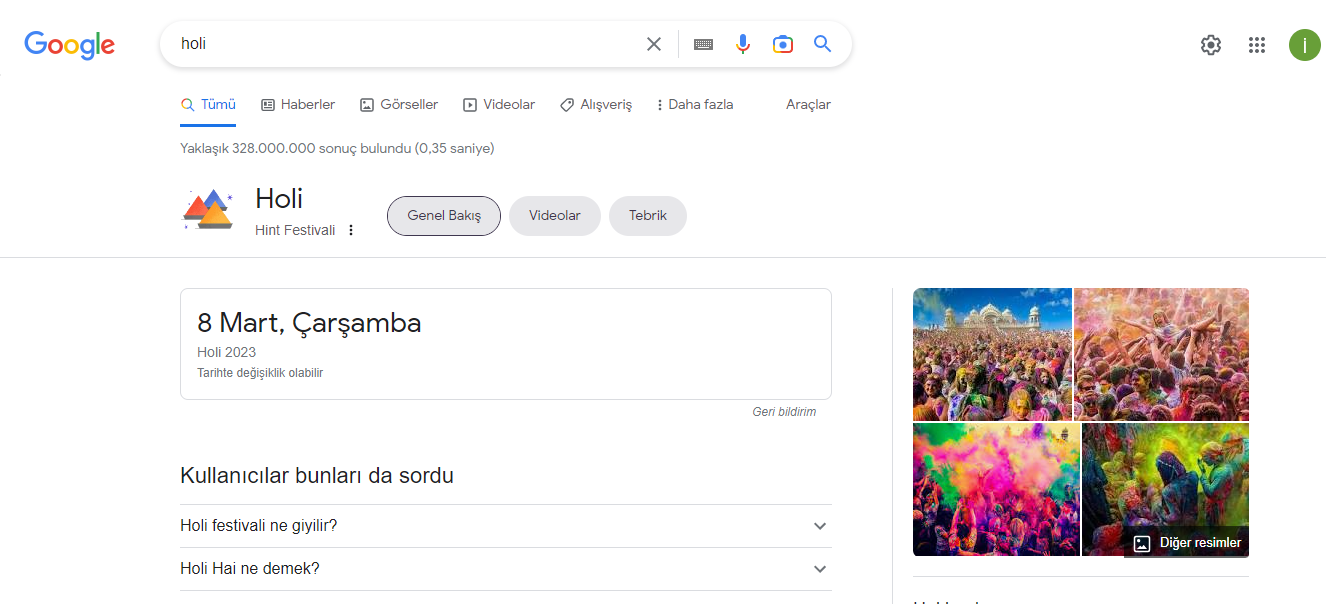1326x604 pixels.
Task: Click the Google account profile avatar
Action: (x=1304, y=45)
